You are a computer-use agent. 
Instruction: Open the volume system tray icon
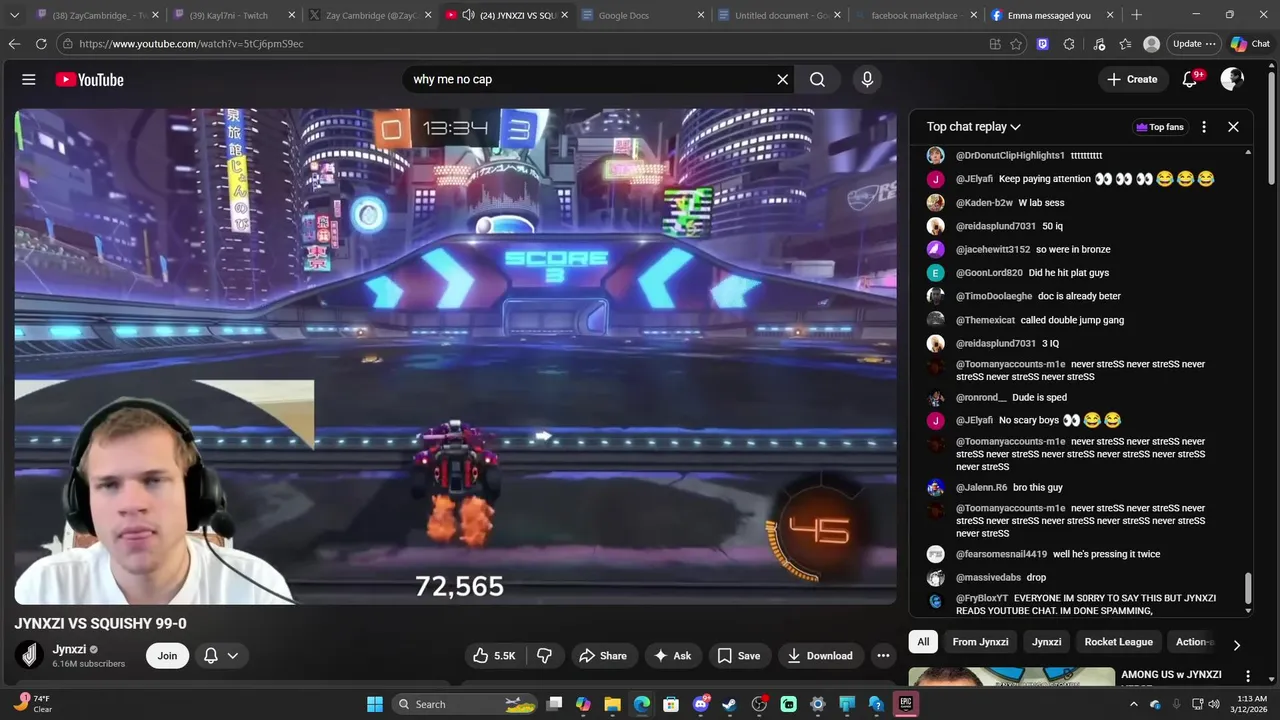pyautogui.click(x=1214, y=704)
